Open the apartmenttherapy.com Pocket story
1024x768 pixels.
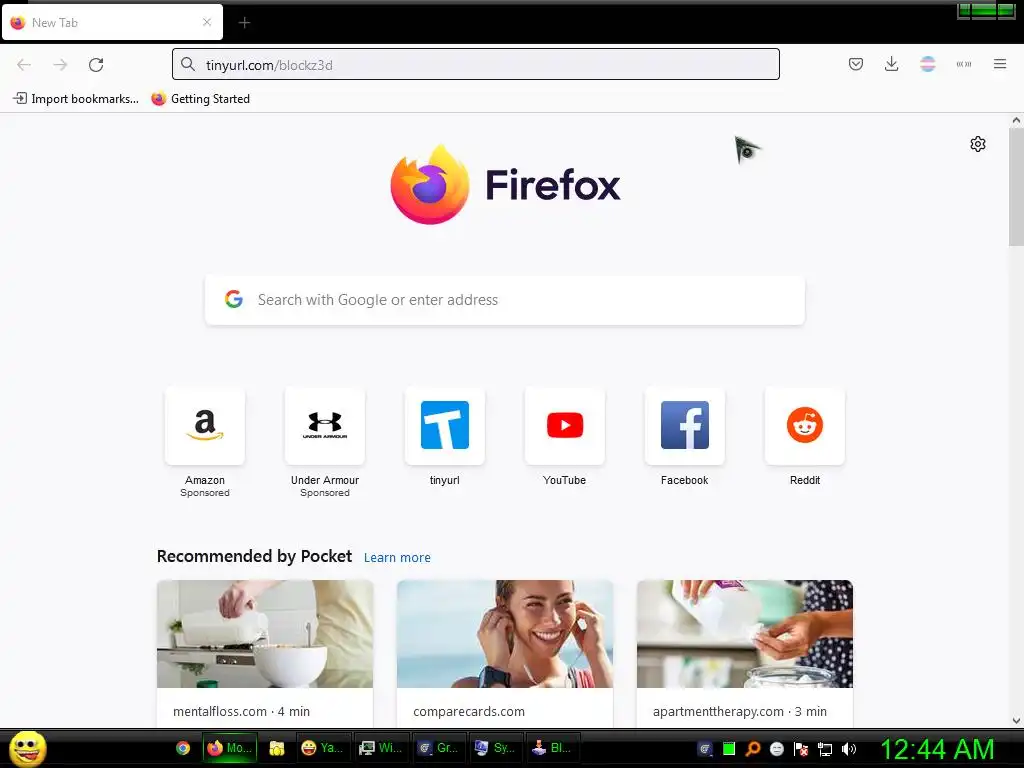[744, 653]
